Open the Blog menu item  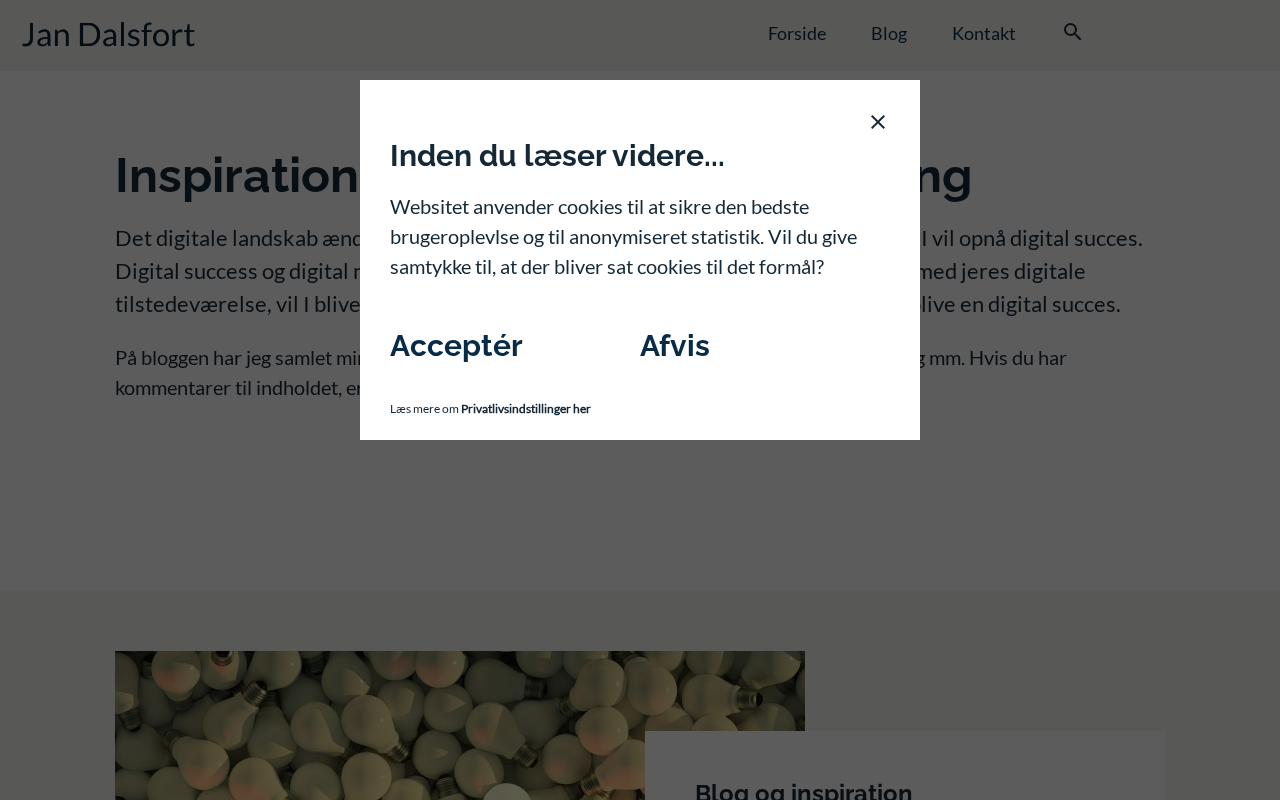click(x=889, y=34)
